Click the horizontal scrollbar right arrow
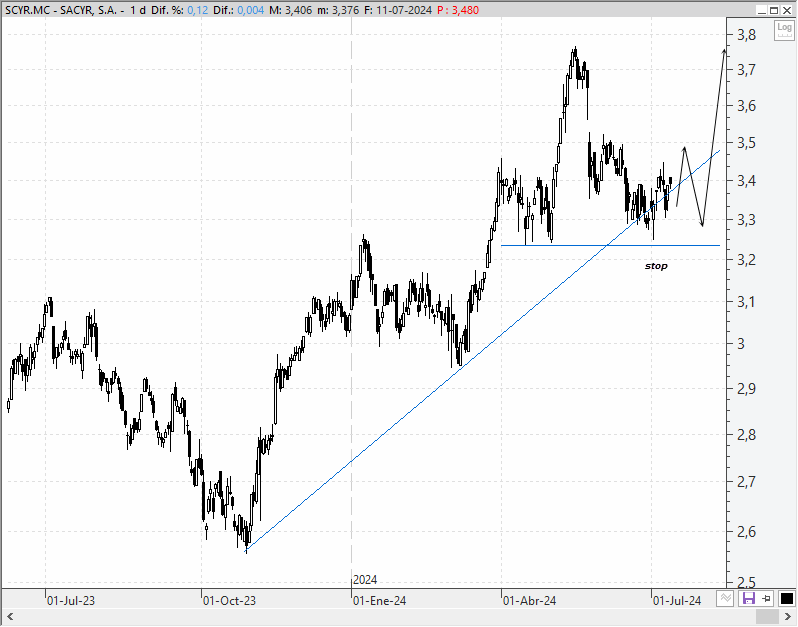Screen dimensions: 798x627 pyautogui.click(x=788, y=617)
